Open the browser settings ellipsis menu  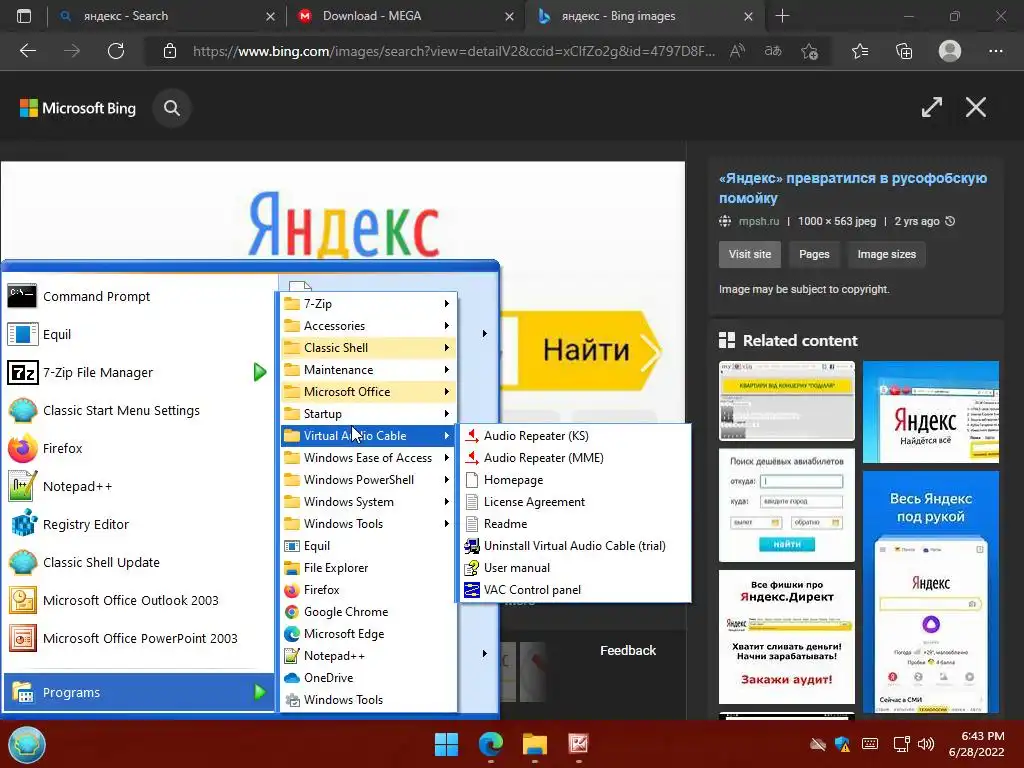click(x=995, y=51)
